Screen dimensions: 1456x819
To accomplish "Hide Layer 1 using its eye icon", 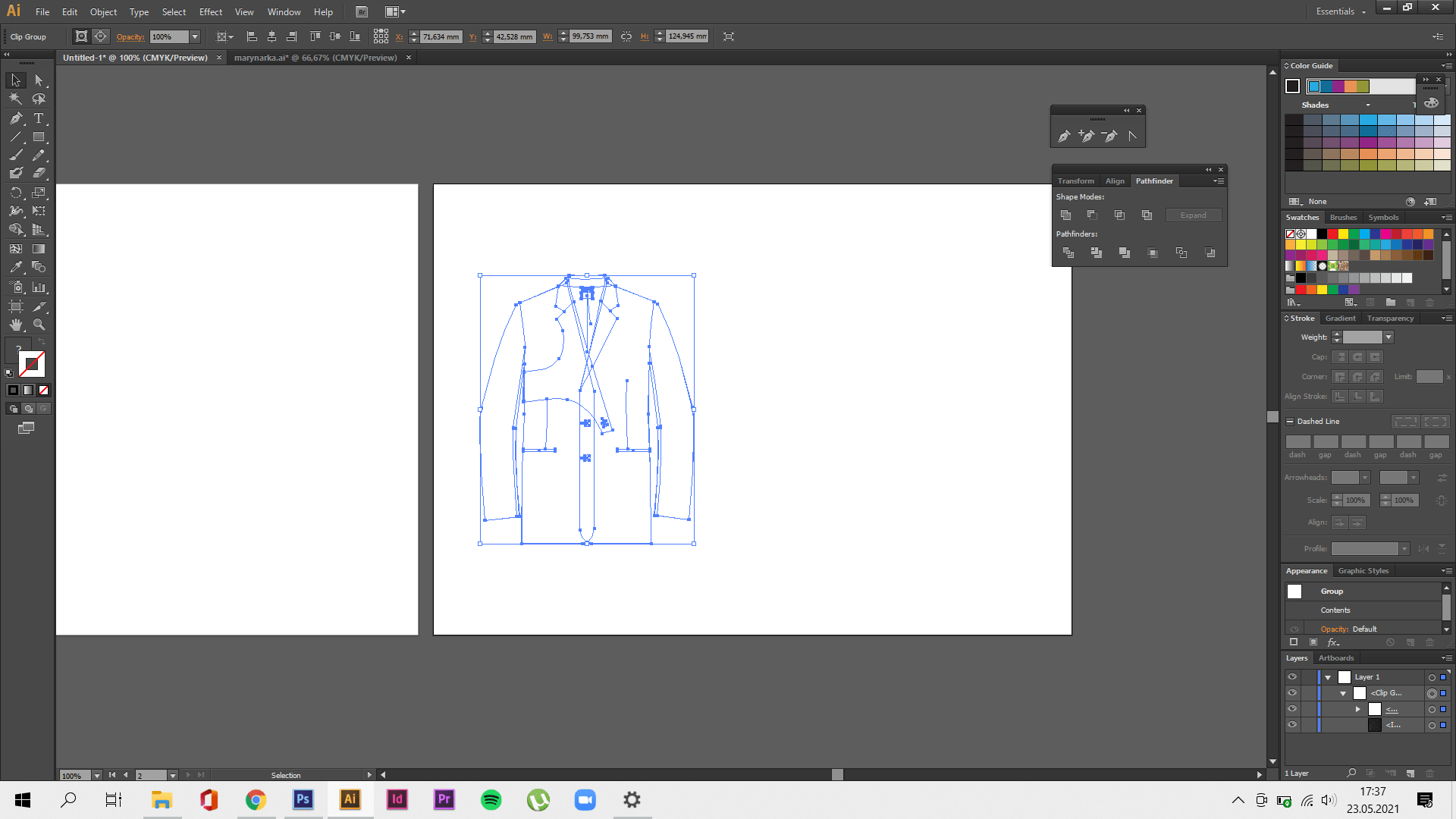I will click(1292, 677).
